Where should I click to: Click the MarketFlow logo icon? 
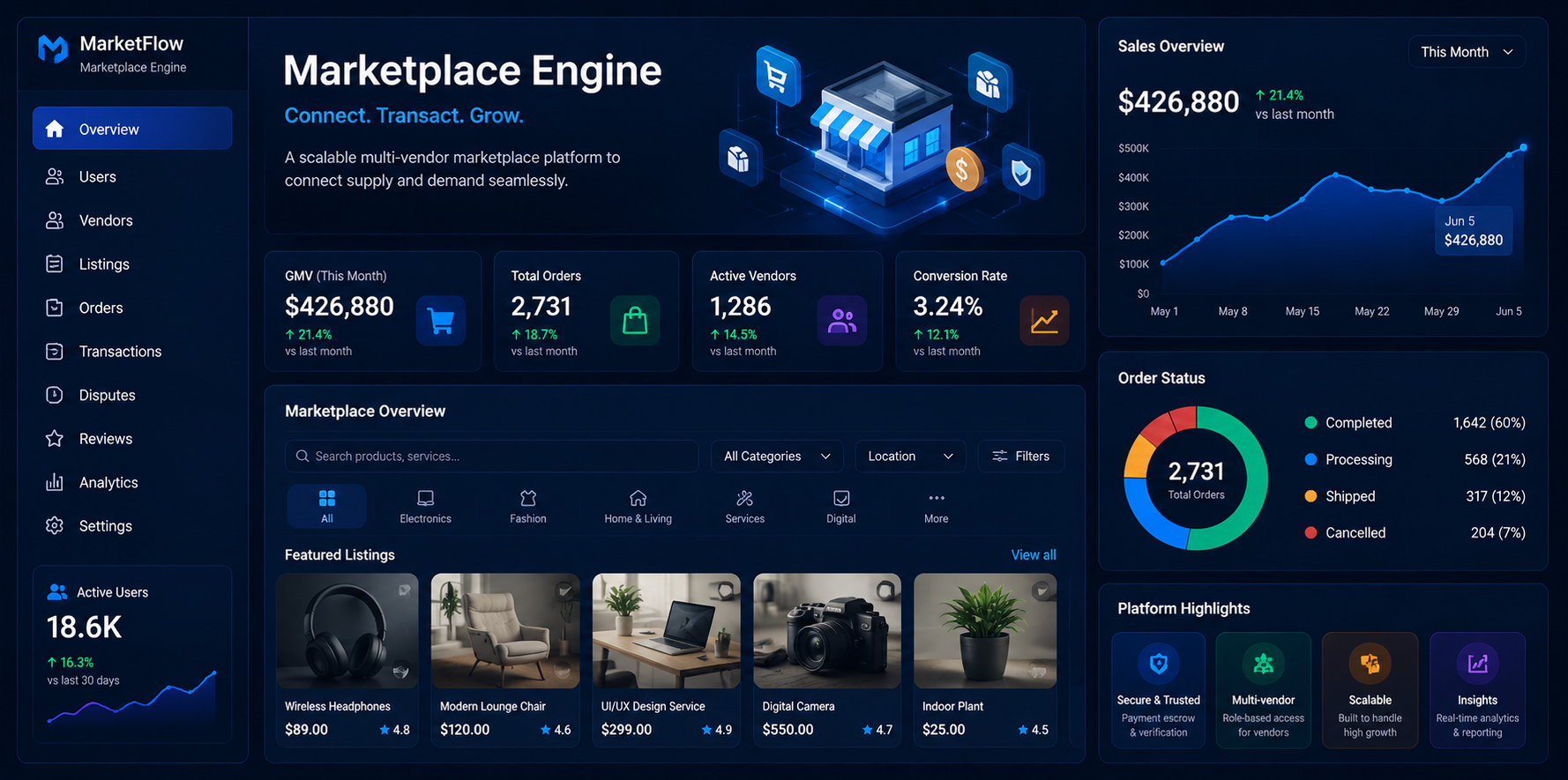tap(53, 50)
